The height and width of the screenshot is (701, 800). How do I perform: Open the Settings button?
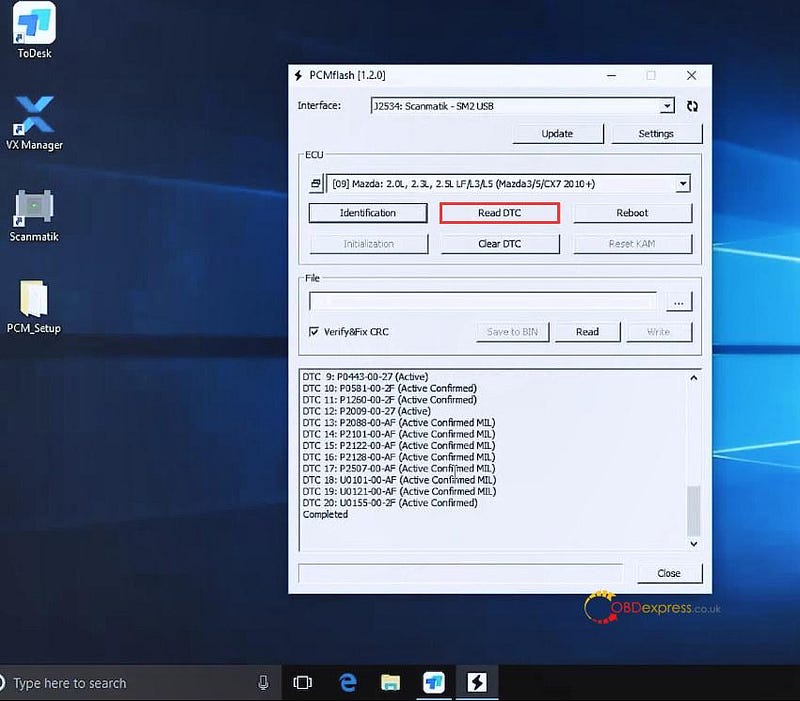[656, 134]
